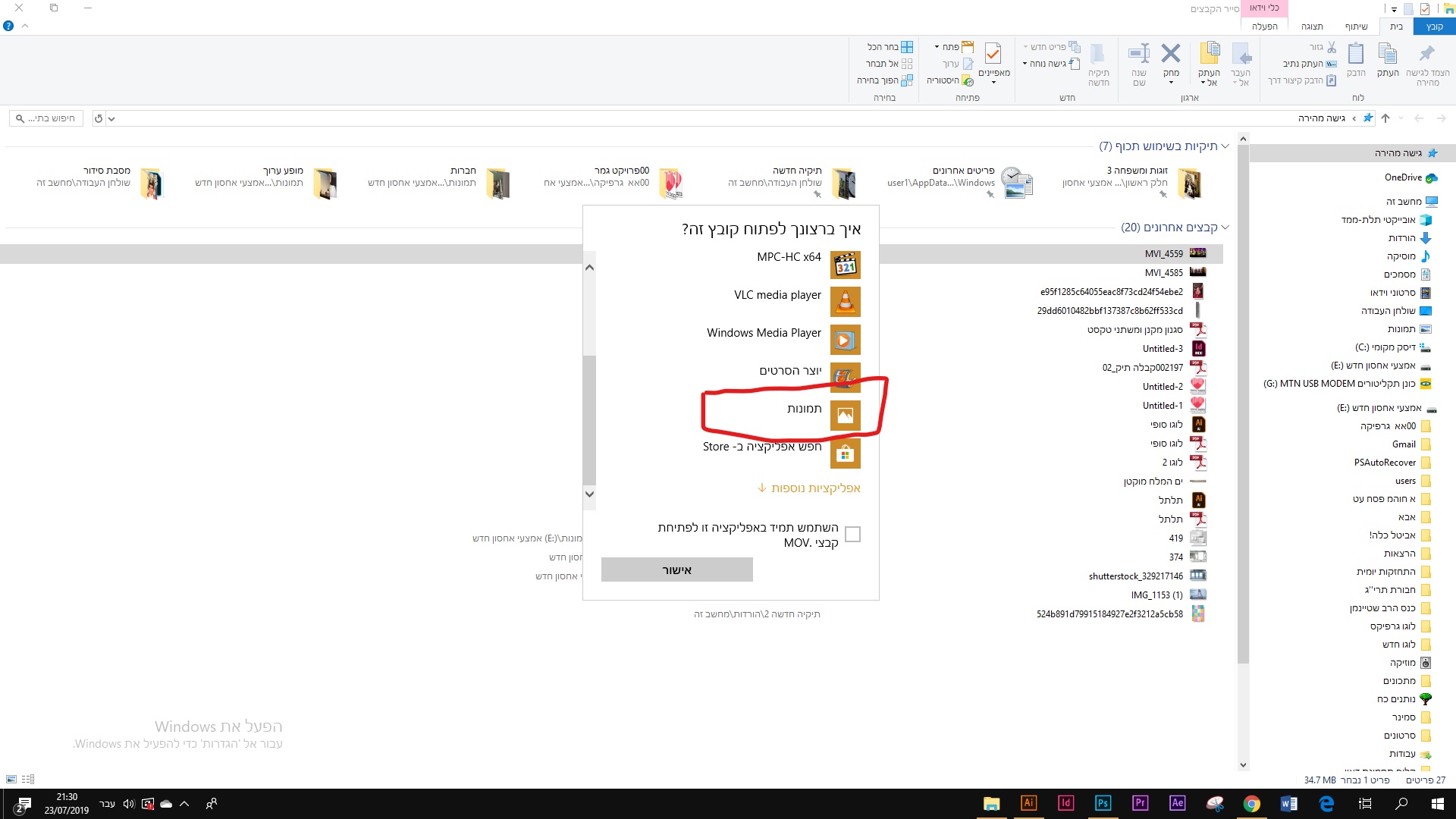Click the more apps (אפליקציות נוספות) link
This screenshot has height=819, width=1456.
coord(809,488)
